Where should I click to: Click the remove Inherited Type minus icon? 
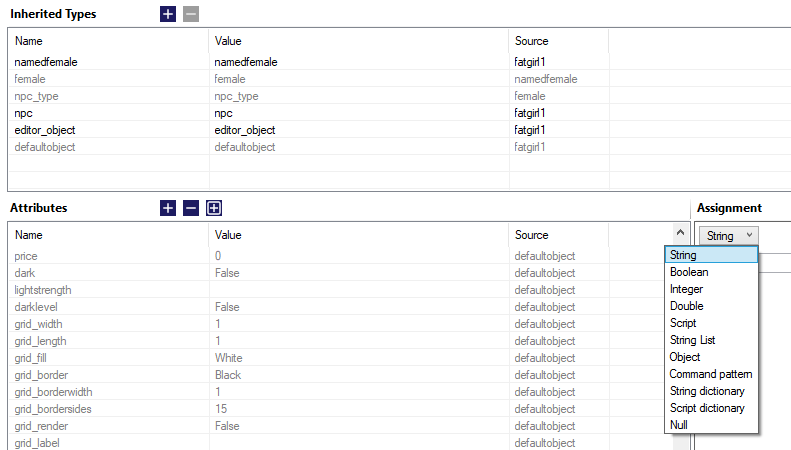[191, 14]
